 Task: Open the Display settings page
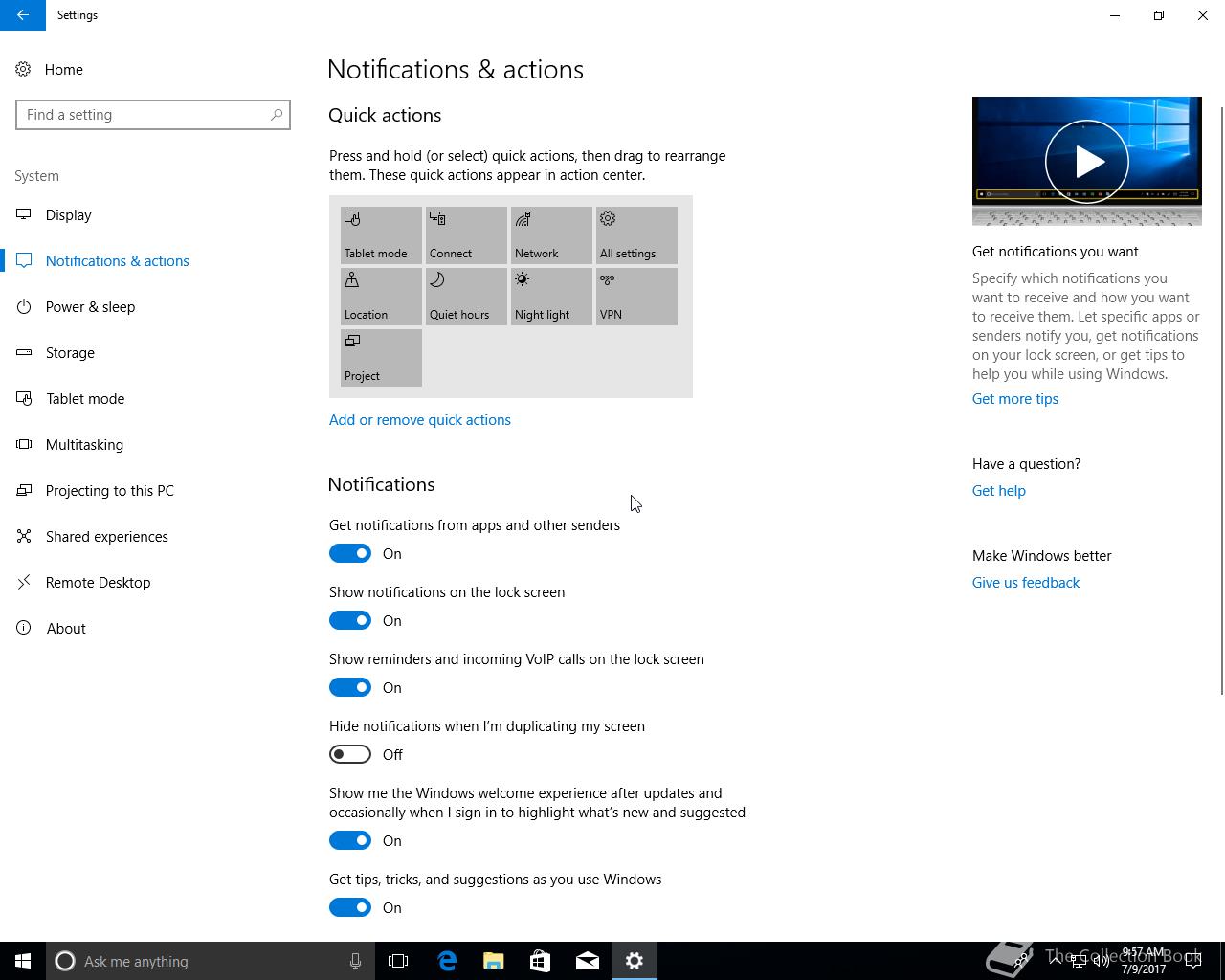(x=153, y=214)
